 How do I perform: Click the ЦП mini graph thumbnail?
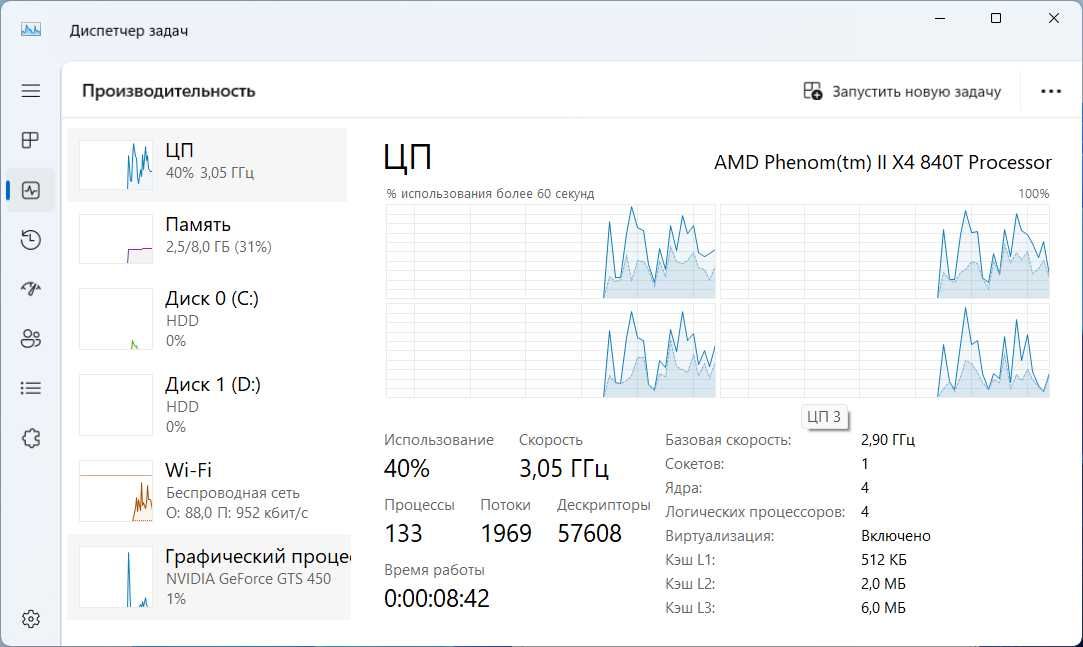coord(116,165)
